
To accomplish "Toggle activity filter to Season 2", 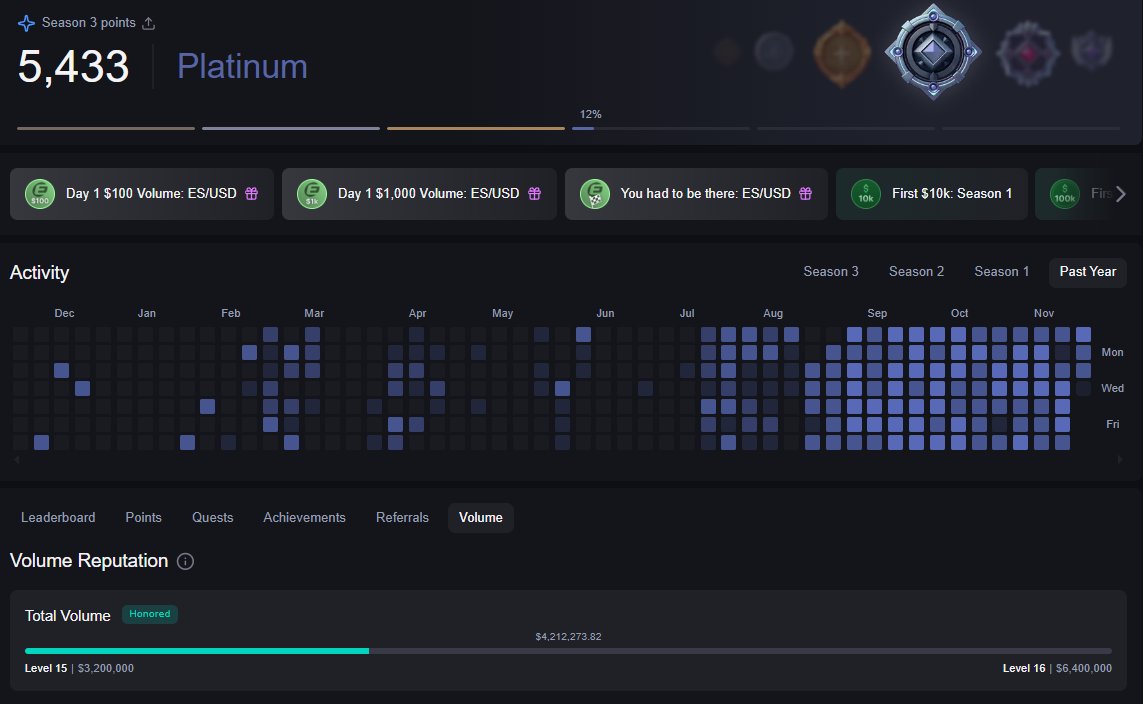I will (x=916, y=271).
